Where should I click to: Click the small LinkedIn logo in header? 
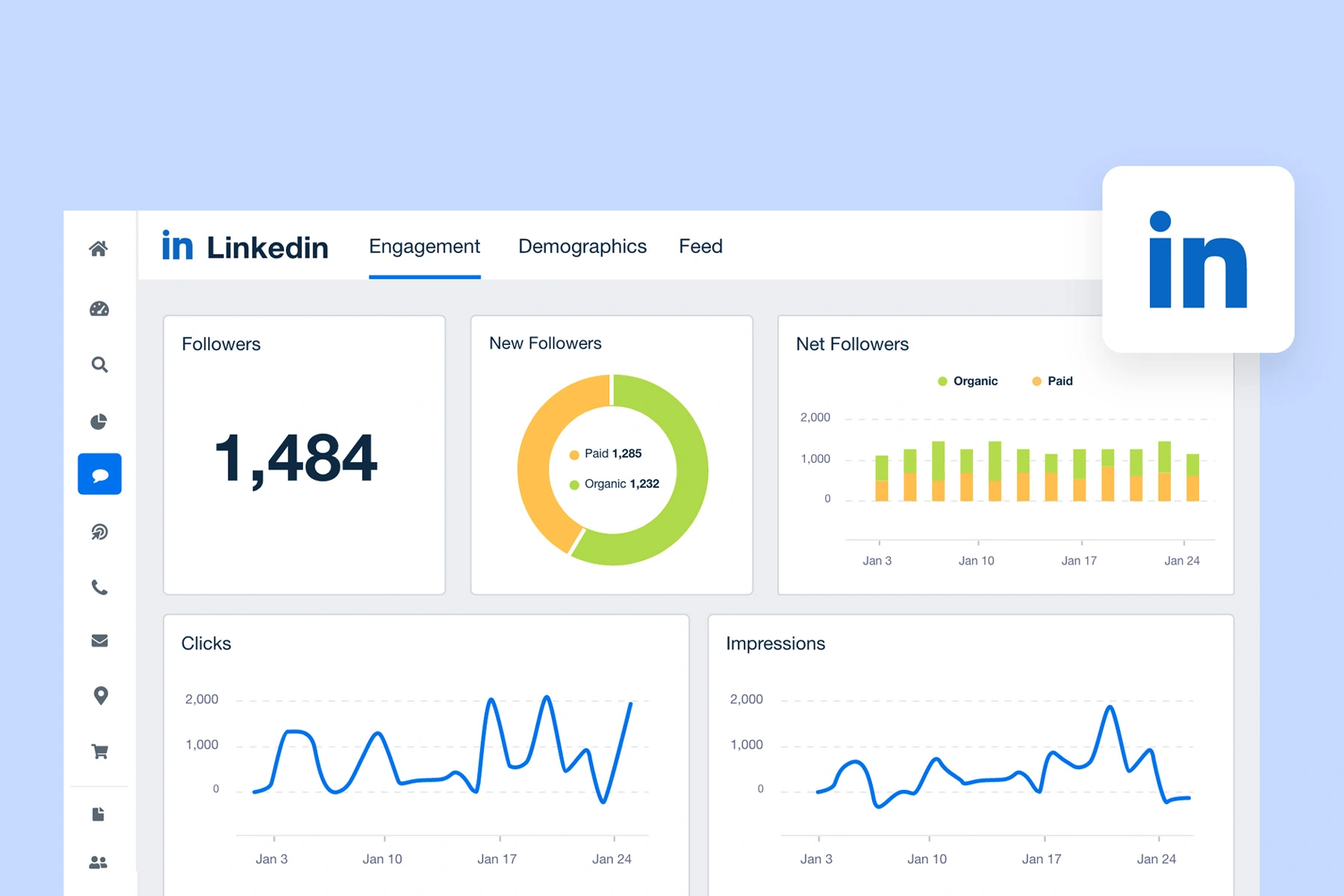pyautogui.click(x=178, y=246)
